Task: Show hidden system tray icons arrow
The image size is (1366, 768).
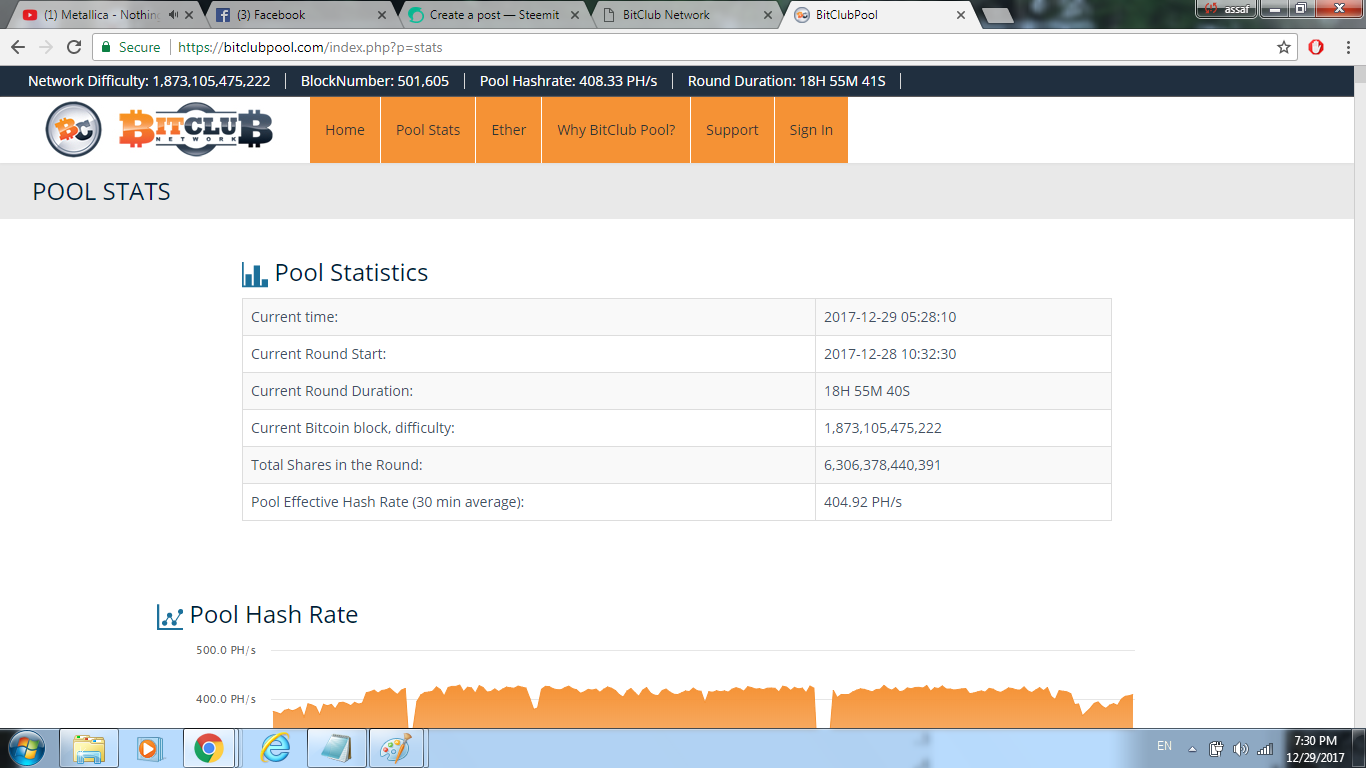Action: click(x=1192, y=748)
